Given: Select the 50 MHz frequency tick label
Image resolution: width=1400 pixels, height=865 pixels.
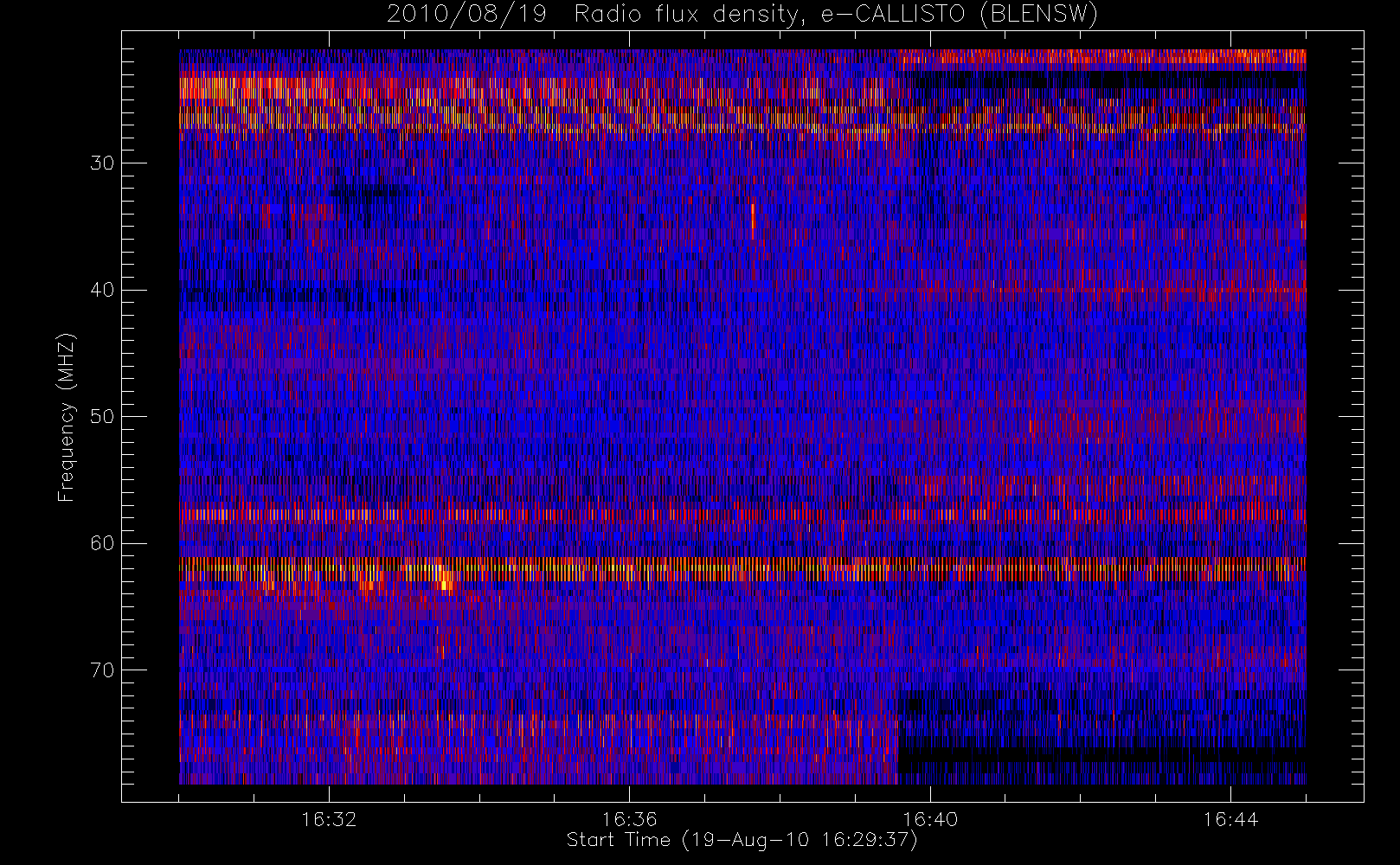Looking at the screenshot, I should click(102, 417).
